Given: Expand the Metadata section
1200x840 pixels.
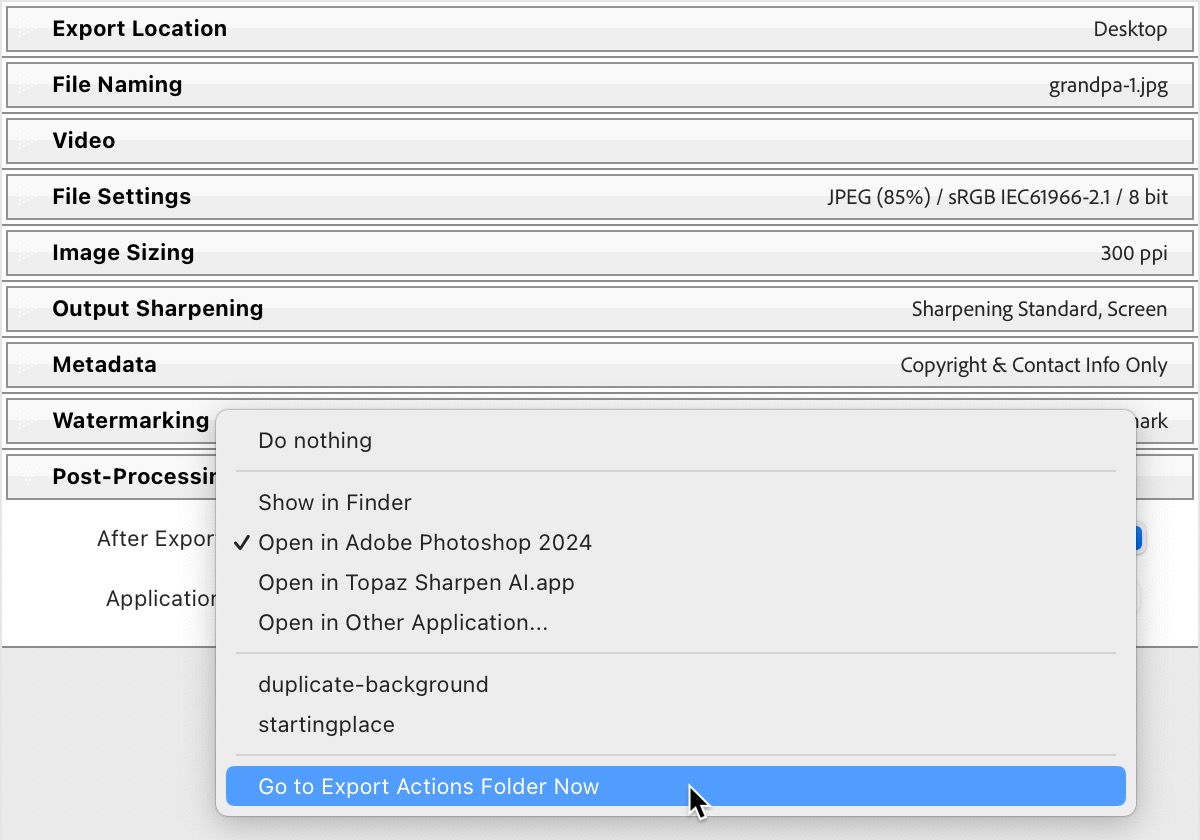Looking at the screenshot, I should click(x=103, y=364).
